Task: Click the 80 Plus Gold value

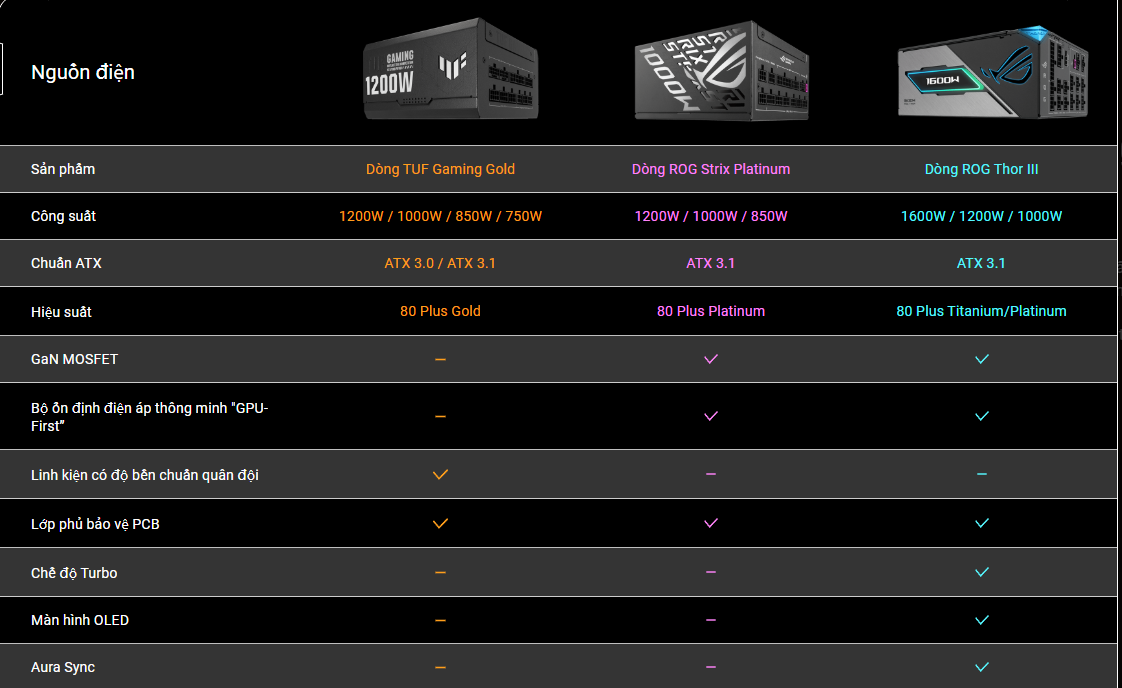Action: pos(440,311)
